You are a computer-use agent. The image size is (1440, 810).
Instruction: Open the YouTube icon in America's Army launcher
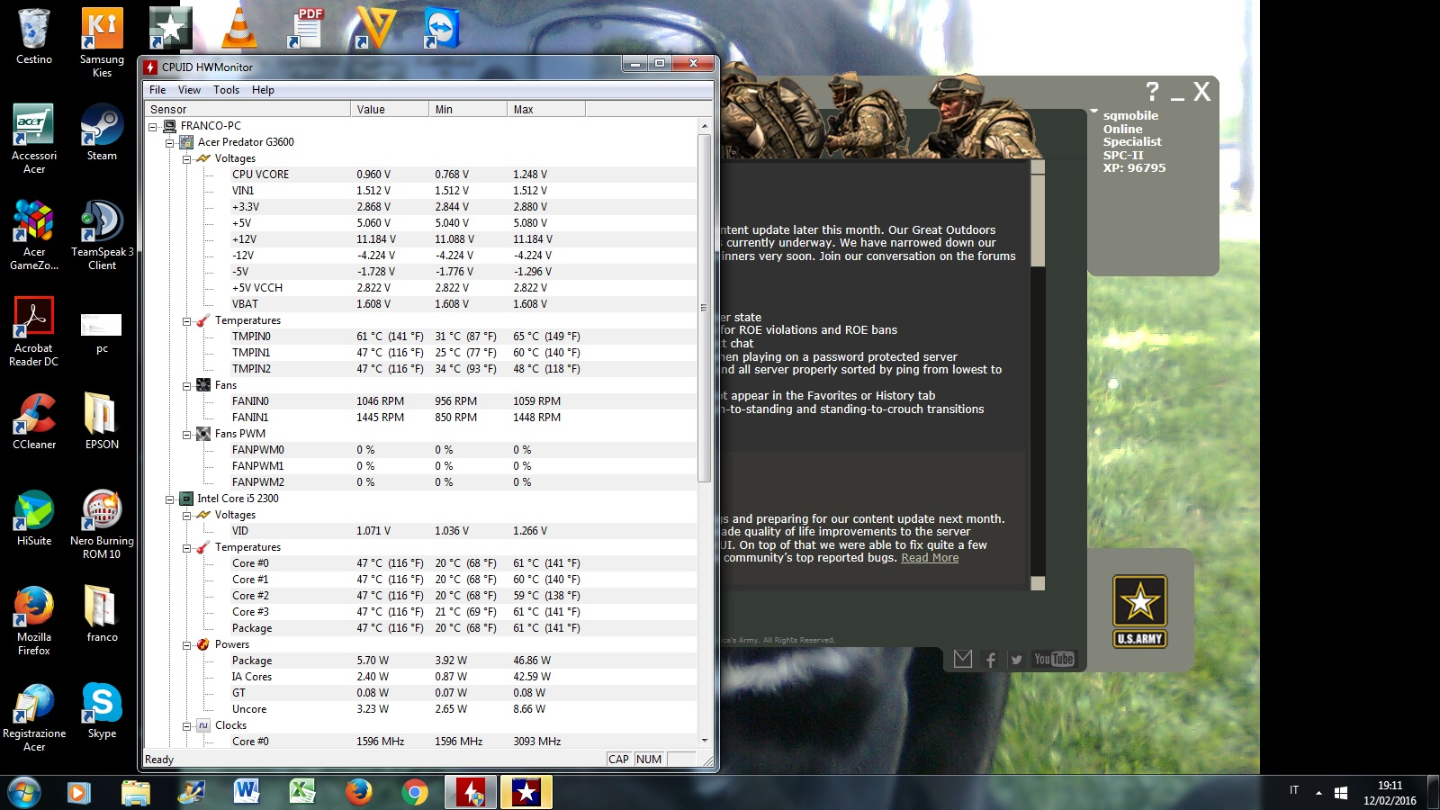[x=1054, y=659]
